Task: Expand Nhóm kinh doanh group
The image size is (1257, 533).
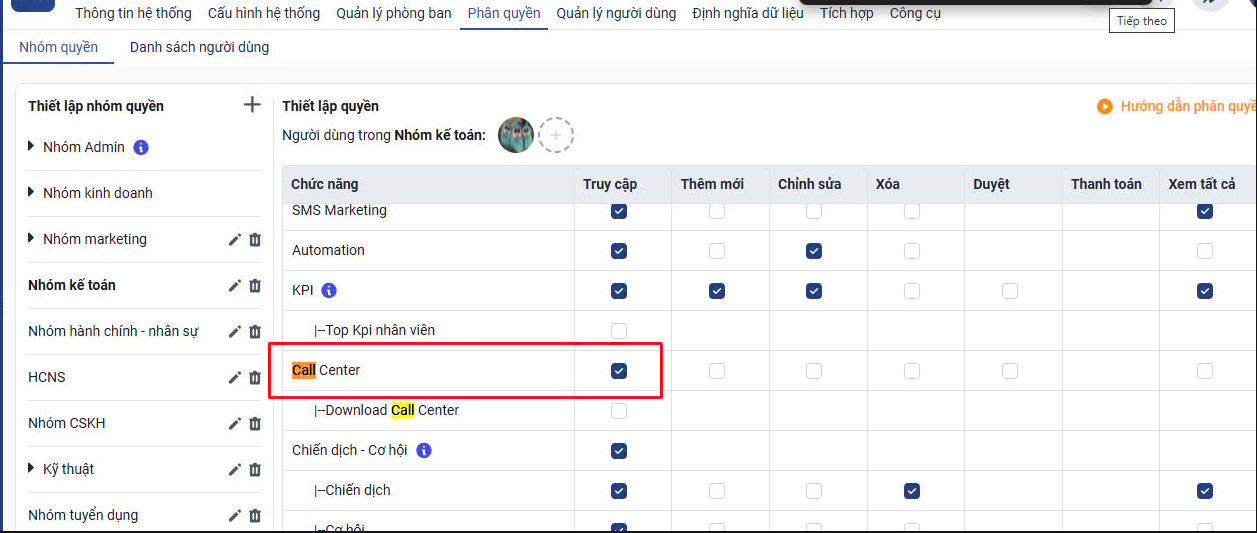Action: [x=32, y=193]
